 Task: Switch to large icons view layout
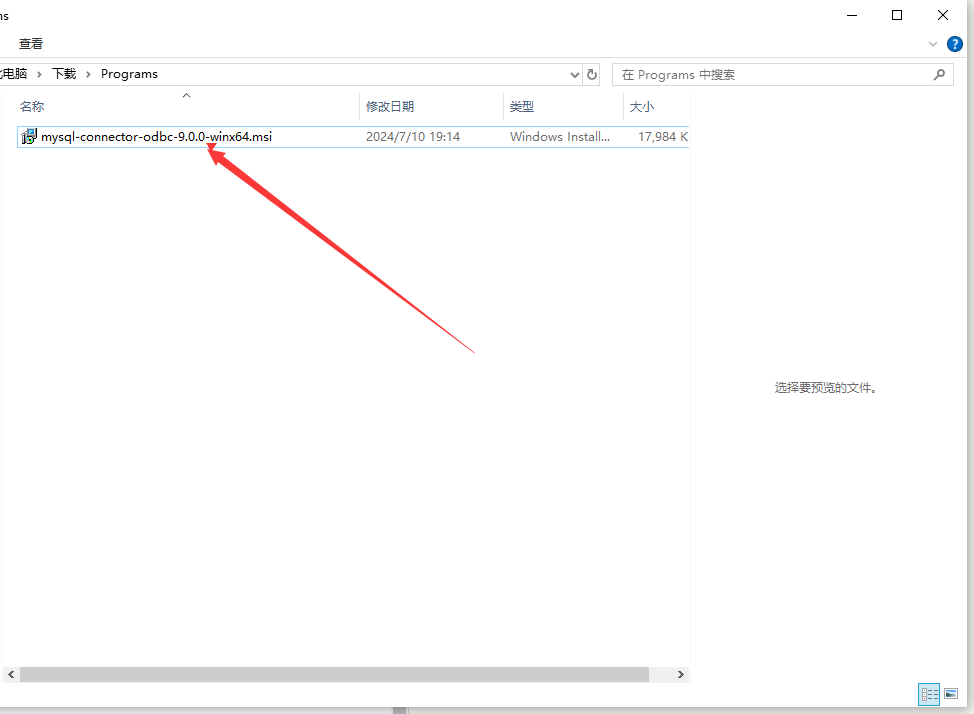(x=951, y=694)
